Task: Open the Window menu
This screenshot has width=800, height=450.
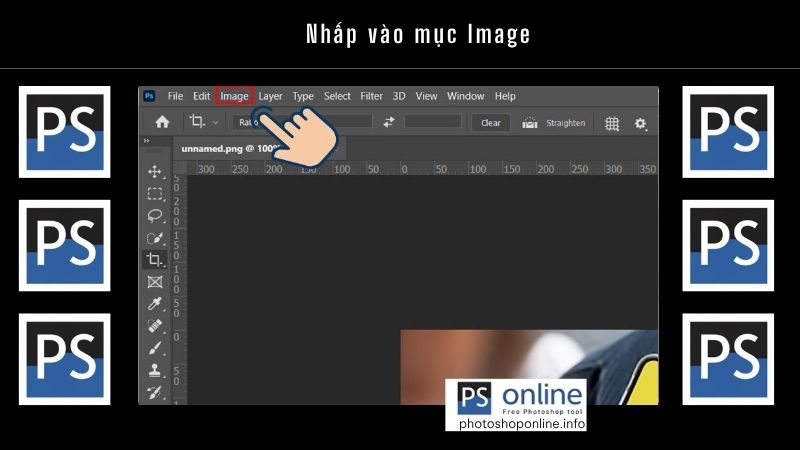Action: pos(466,96)
